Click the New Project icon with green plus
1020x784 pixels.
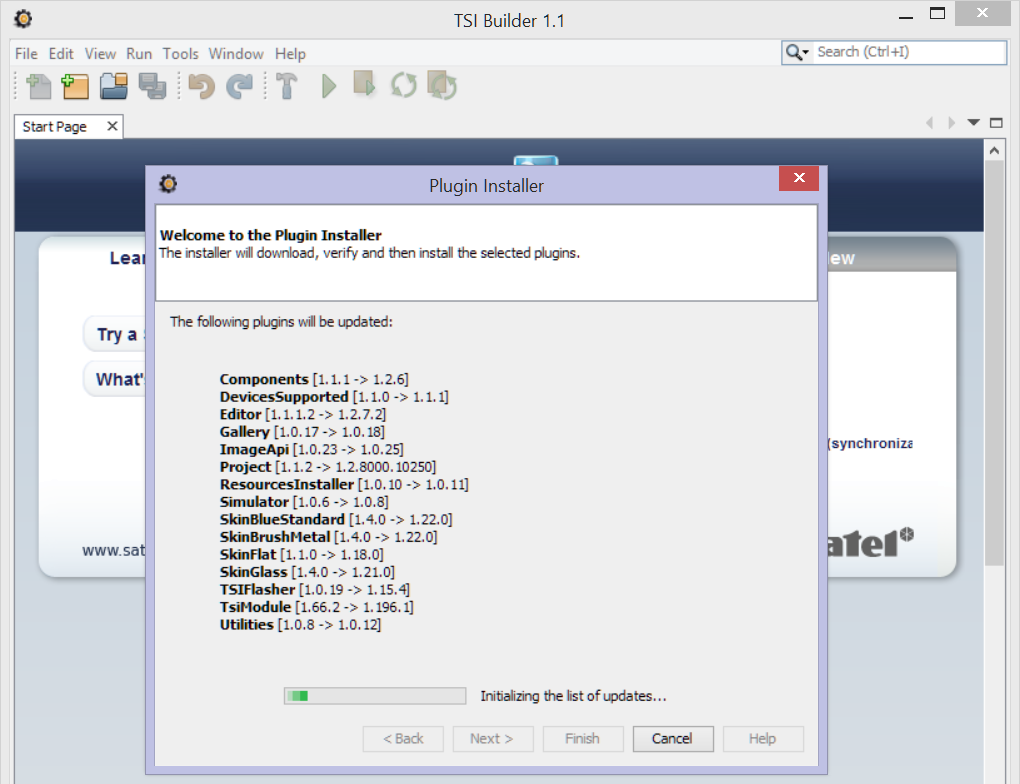(75, 86)
